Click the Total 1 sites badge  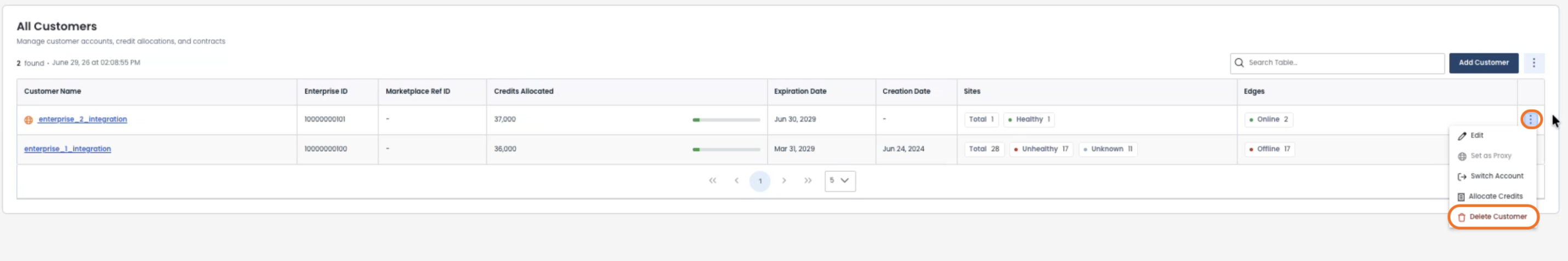tap(981, 119)
